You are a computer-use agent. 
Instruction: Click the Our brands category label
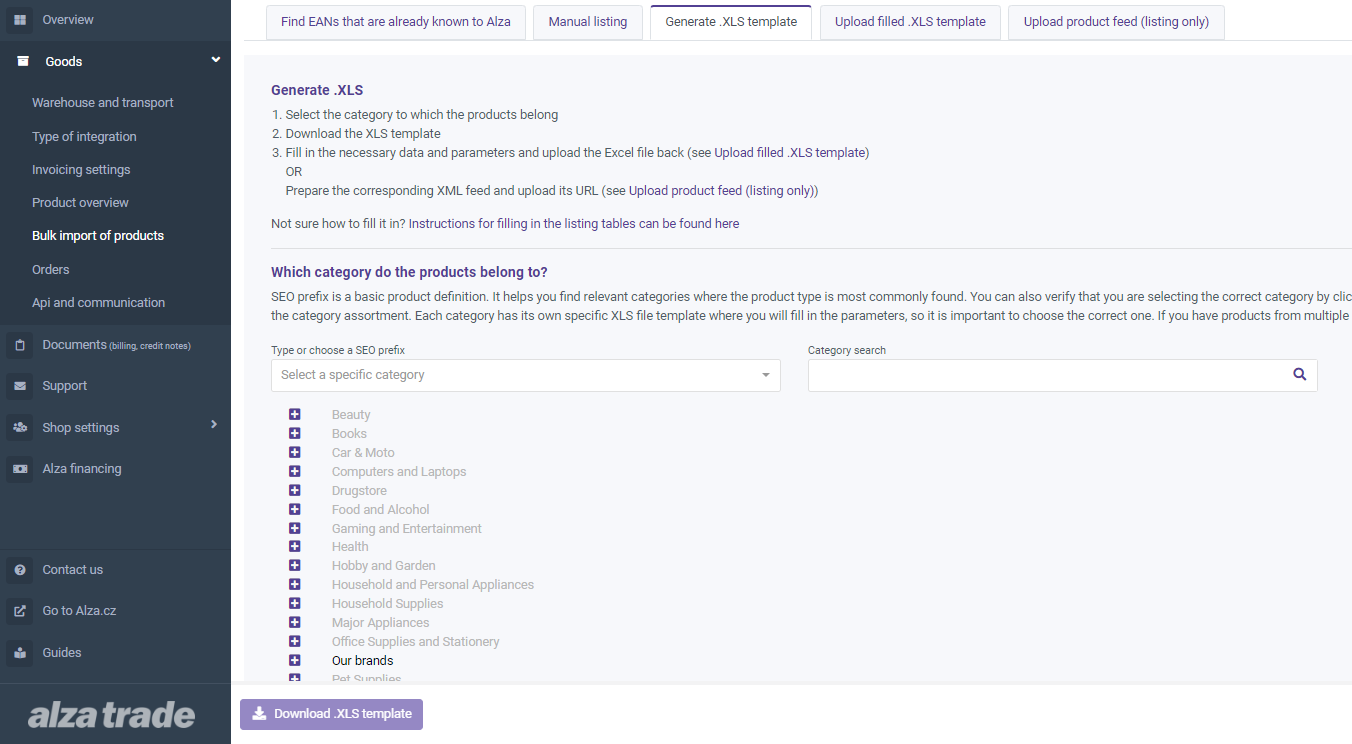[x=363, y=661]
